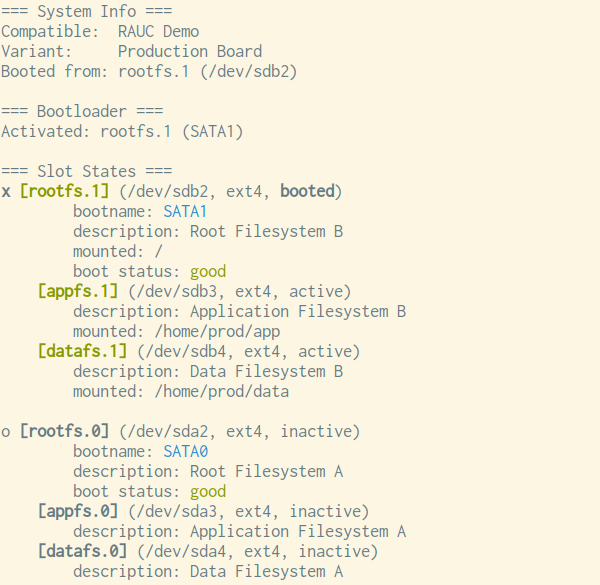Click the blue SATA1 bootname value
The width and height of the screenshot is (600, 585).
(185, 212)
